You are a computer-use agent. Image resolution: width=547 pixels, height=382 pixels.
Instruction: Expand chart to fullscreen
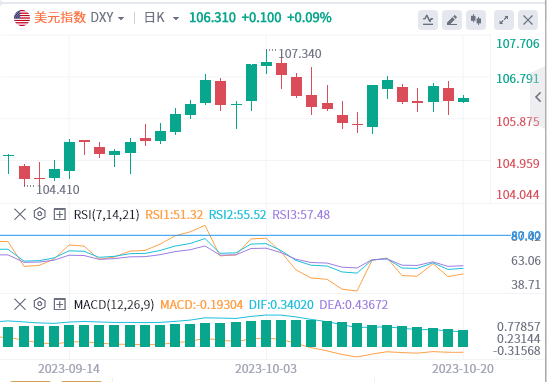click(504, 20)
